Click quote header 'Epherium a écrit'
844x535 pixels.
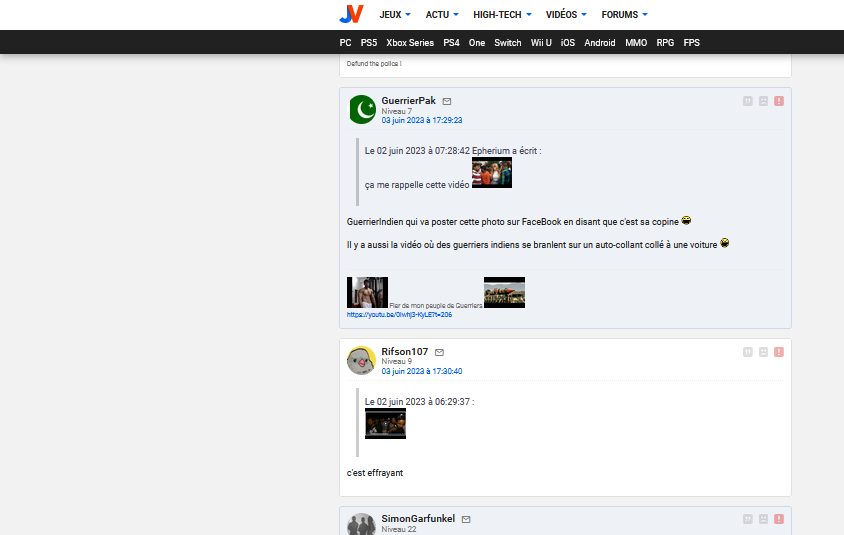[507, 151]
